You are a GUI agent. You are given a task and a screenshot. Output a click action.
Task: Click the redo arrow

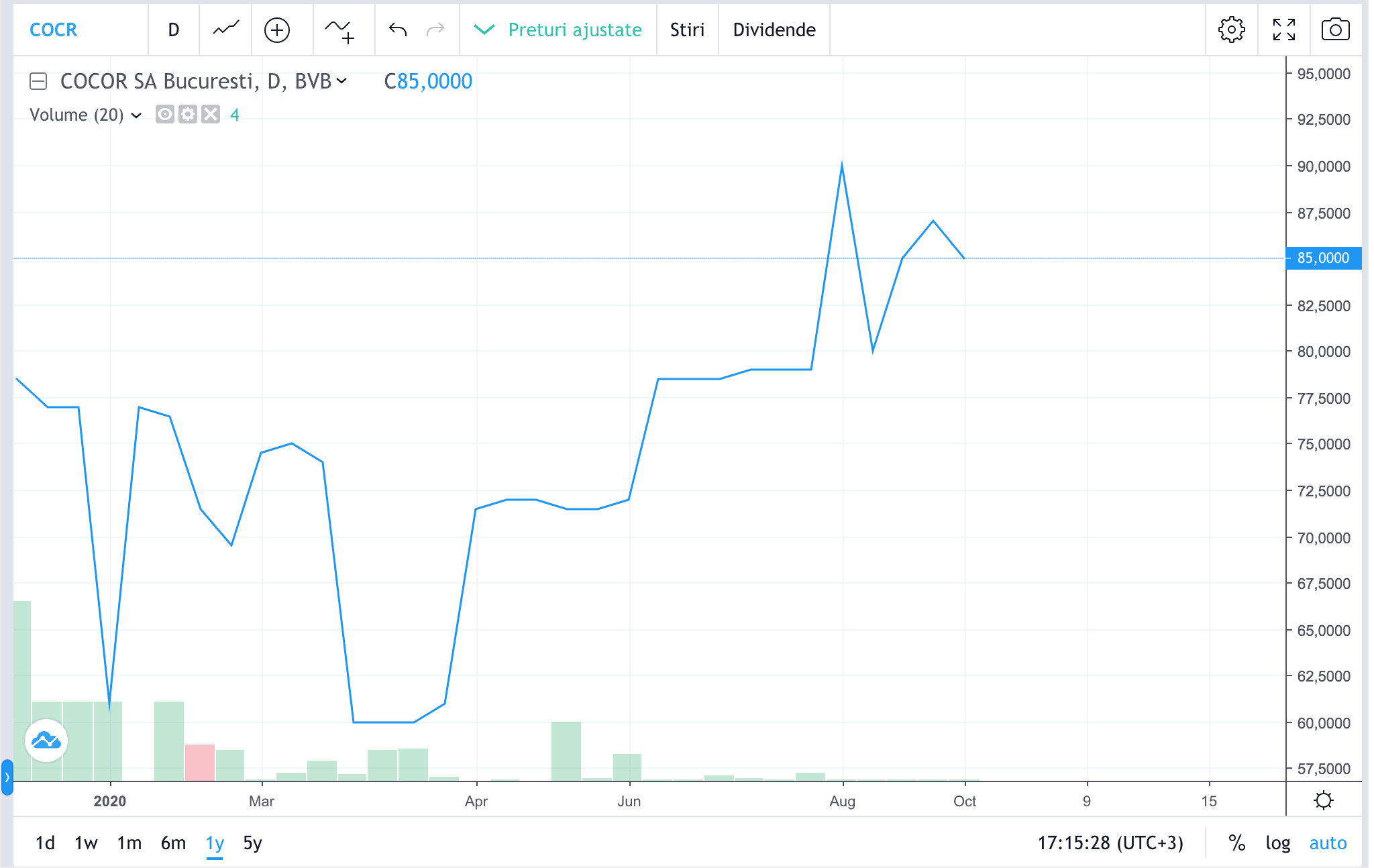pos(436,30)
